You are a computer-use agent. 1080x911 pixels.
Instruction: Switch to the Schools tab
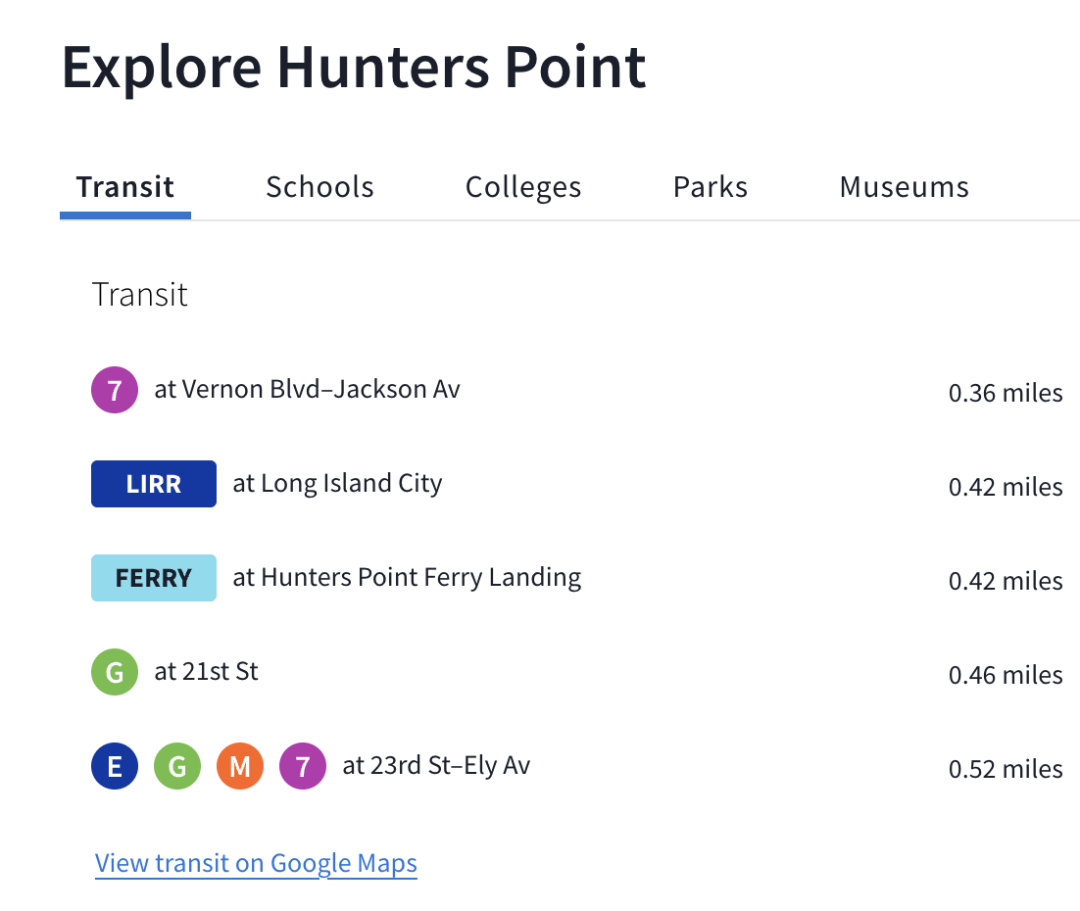[x=320, y=187]
